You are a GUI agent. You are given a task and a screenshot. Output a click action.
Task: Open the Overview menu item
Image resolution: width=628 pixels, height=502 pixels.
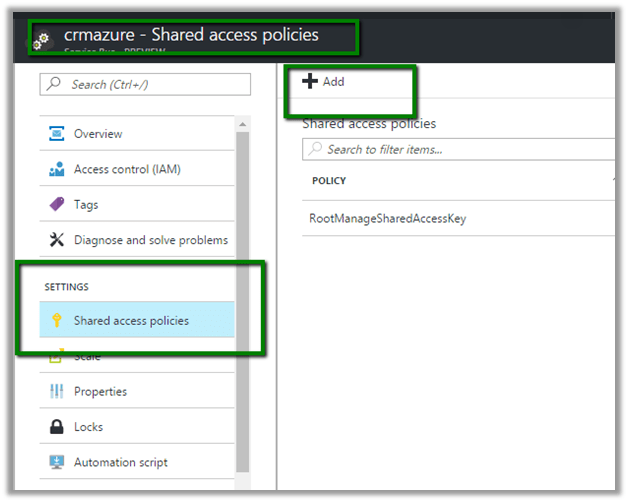pos(98,134)
